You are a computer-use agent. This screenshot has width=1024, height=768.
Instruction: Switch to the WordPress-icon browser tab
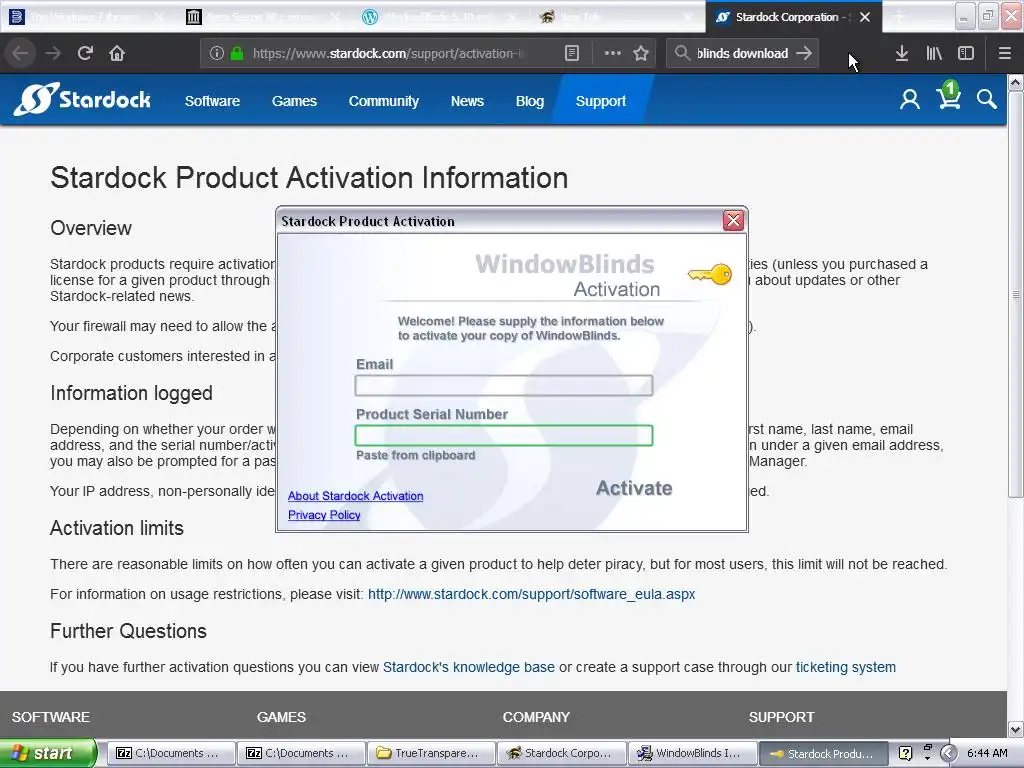point(441,17)
